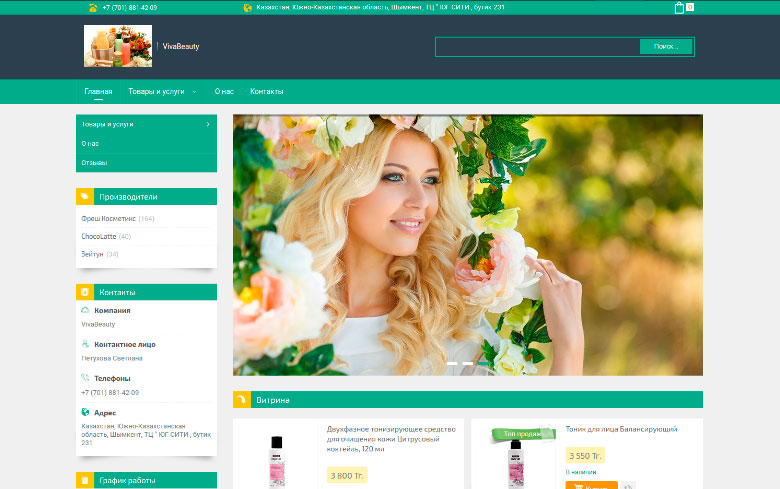Expand the Товары и услуги top menu dropdown
This screenshot has height=489, width=780.
[x=194, y=91]
